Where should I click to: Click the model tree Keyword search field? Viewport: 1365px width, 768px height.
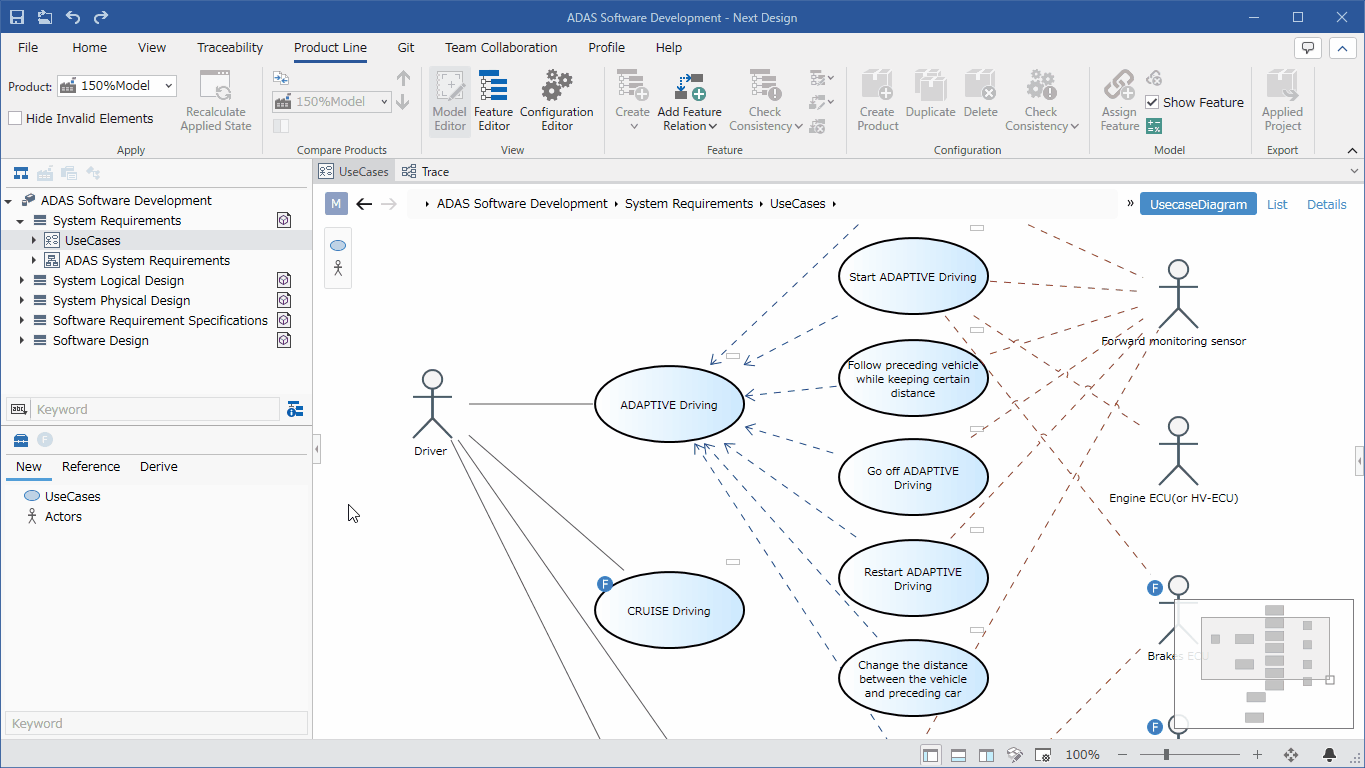(x=155, y=409)
